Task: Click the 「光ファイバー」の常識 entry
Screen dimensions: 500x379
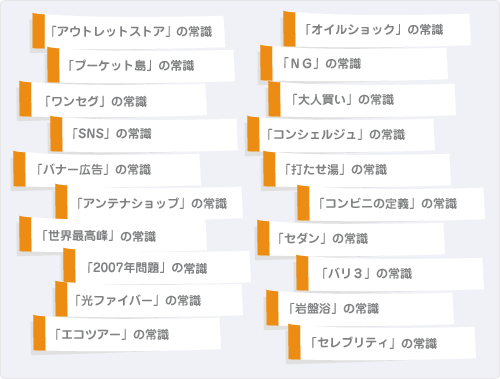Action: coord(149,299)
